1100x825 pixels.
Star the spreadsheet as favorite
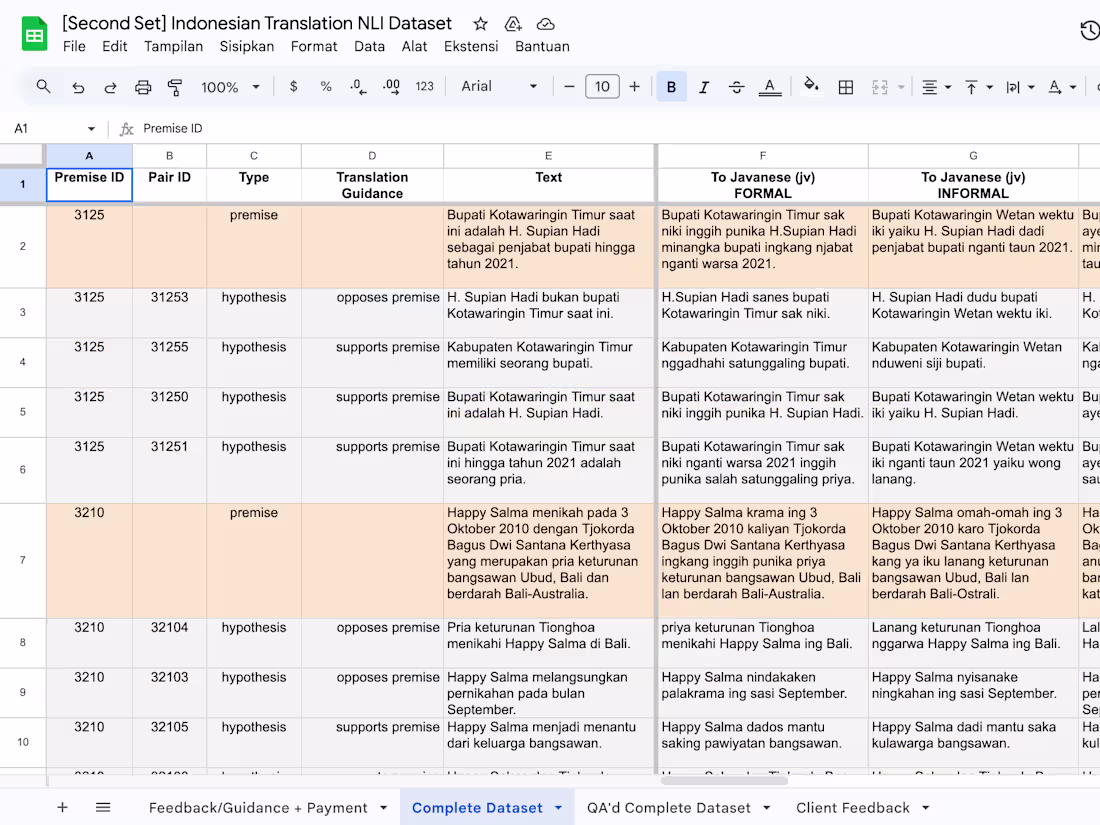pos(479,23)
